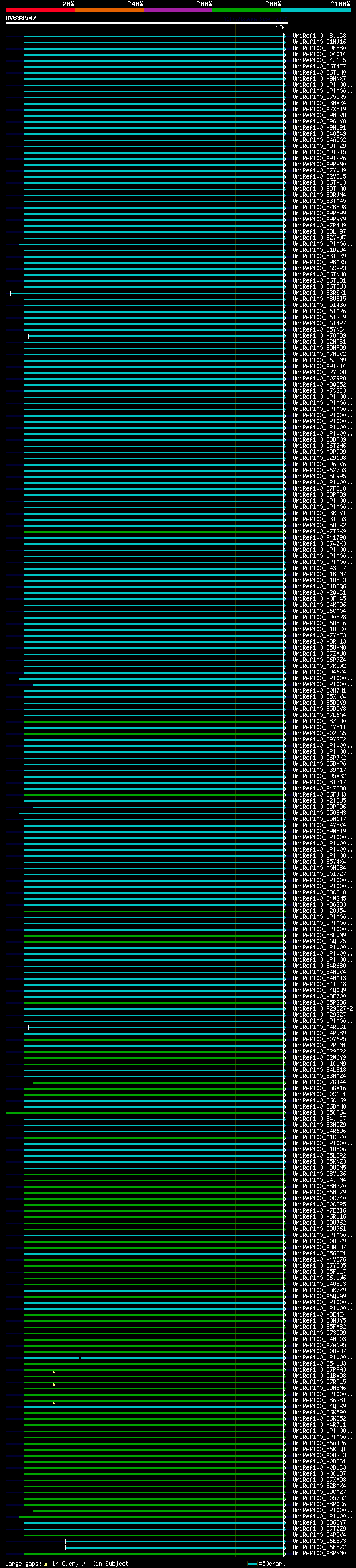Open hit UniRef100_Q5QBH3

tap(319, 813)
